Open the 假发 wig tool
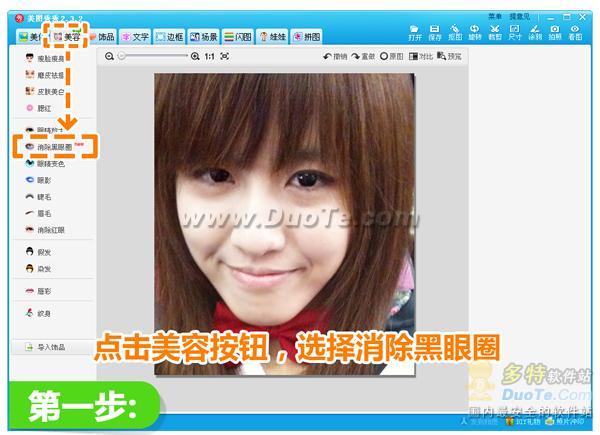The image size is (600, 435). click(x=38, y=252)
